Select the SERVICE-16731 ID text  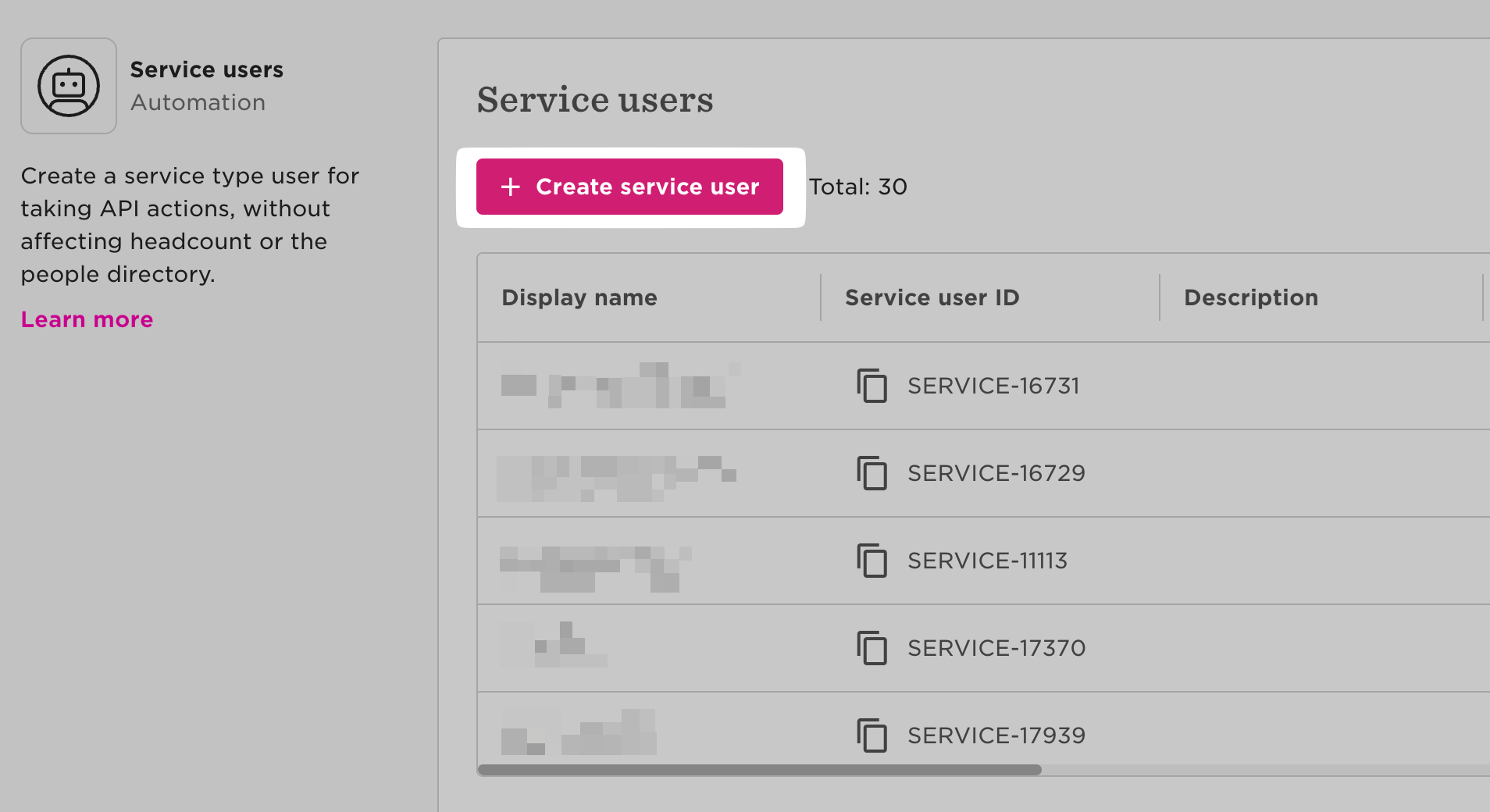[x=993, y=386]
